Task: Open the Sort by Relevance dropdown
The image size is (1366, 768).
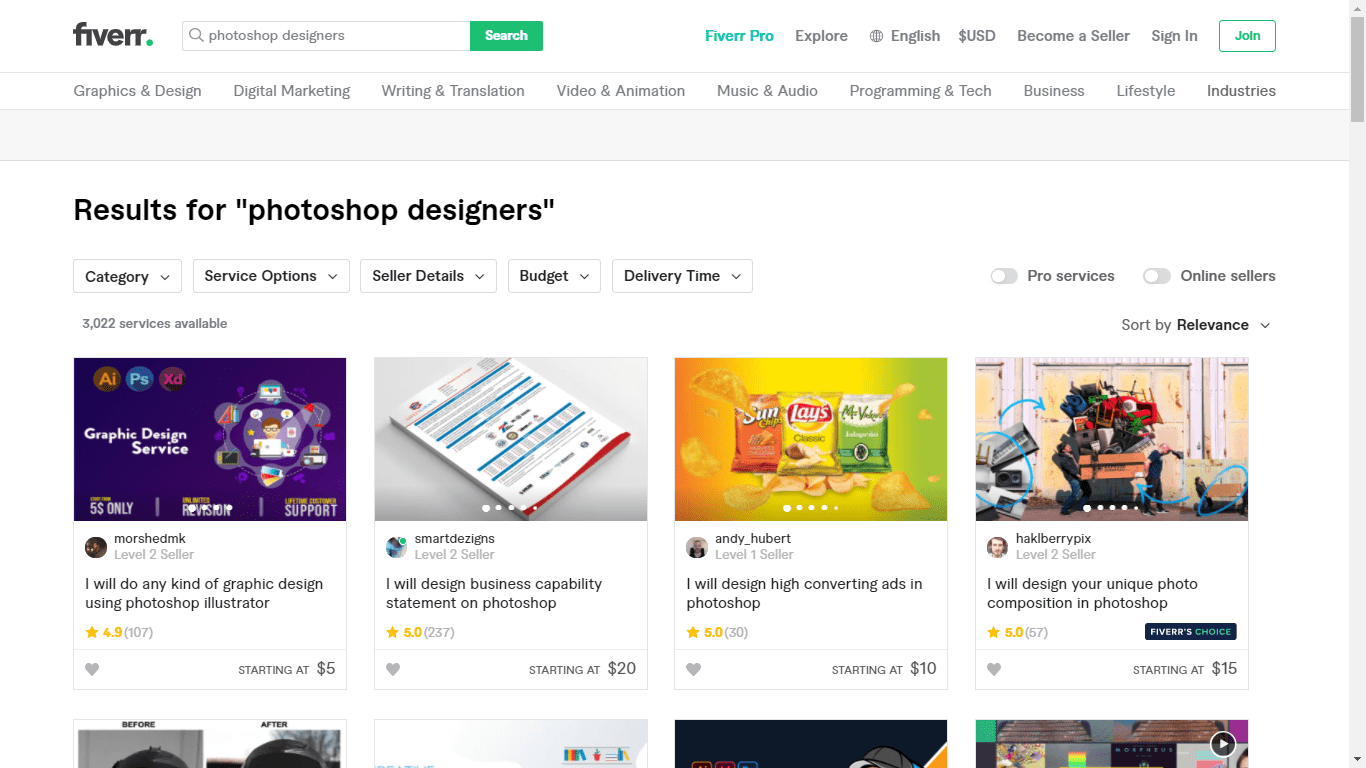Action: (x=1196, y=325)
